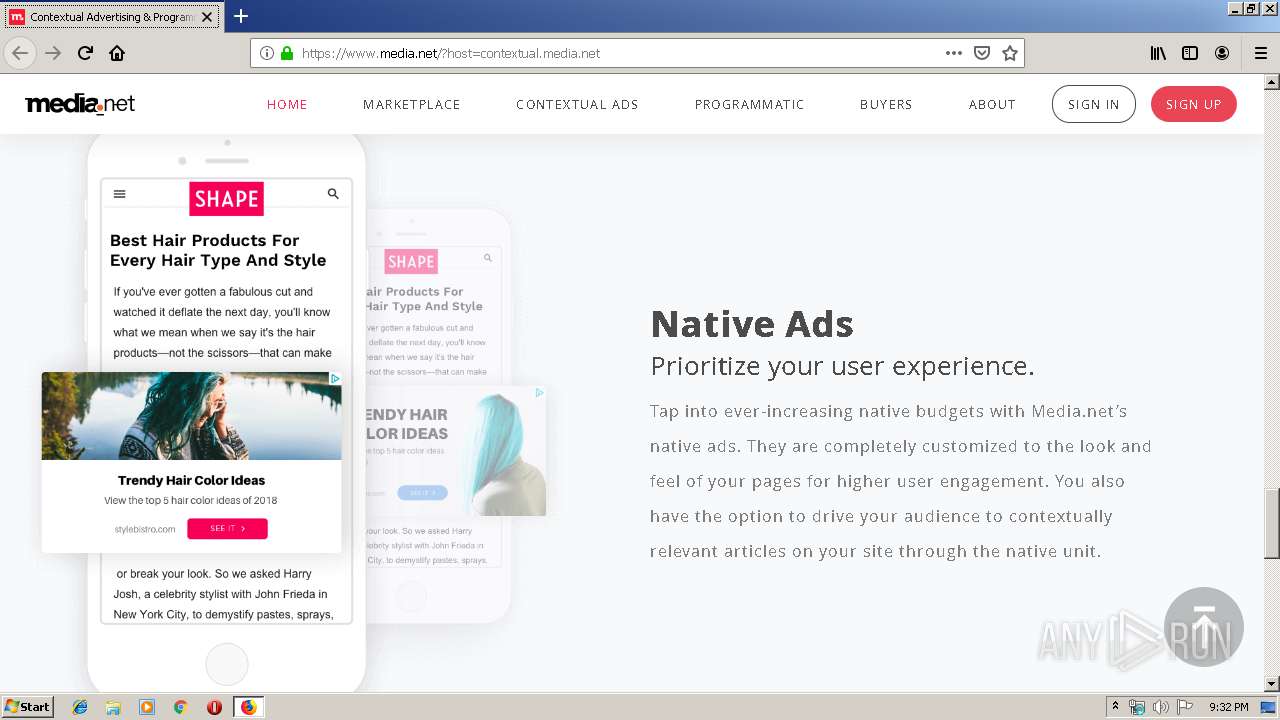This screenshot has height=720, width=1280.
Task: Click the red SIGN UP button
Action: coord(1194,104)
